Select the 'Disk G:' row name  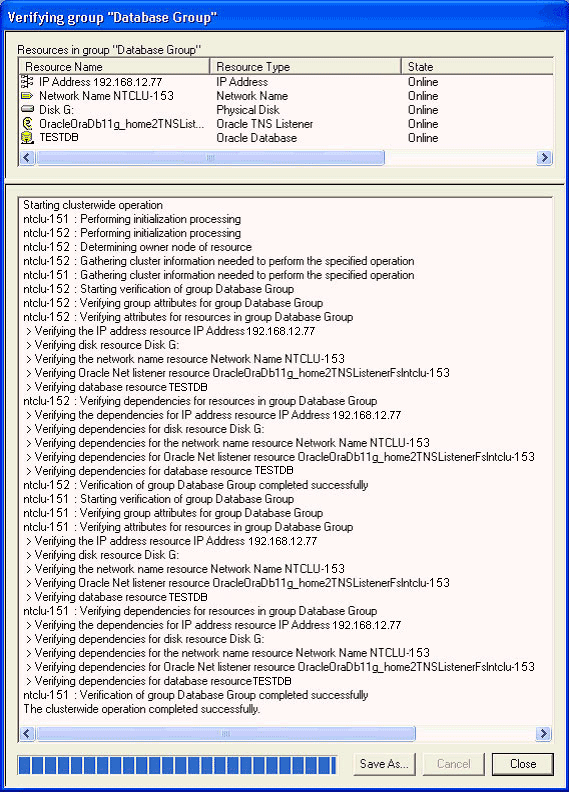[x=57, y=110]
